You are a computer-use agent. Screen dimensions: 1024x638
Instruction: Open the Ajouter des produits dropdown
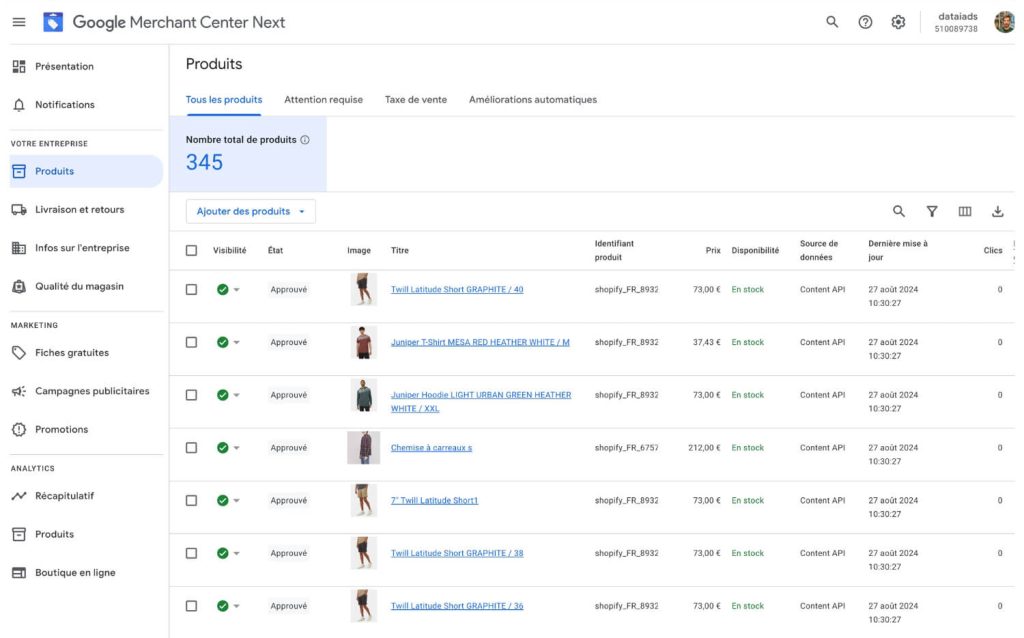tap(251, 212)
